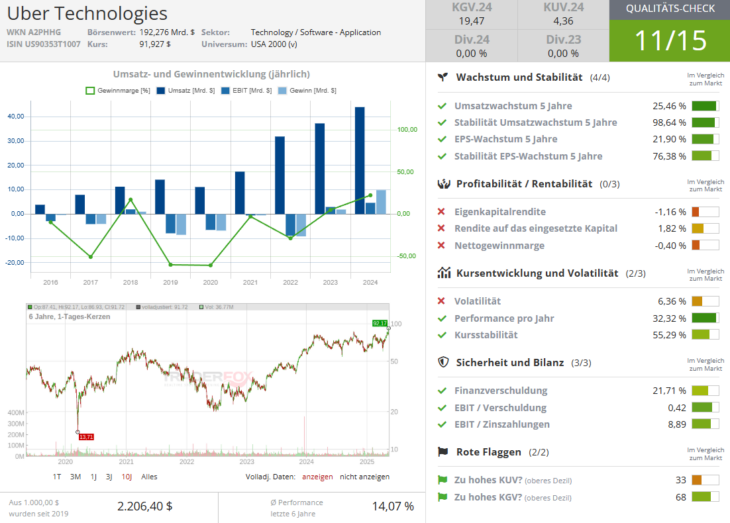Click the KGV.24 metric cell
Image resolution: width=730 pixels, height=523 pixels.
(x=472, y=14)
